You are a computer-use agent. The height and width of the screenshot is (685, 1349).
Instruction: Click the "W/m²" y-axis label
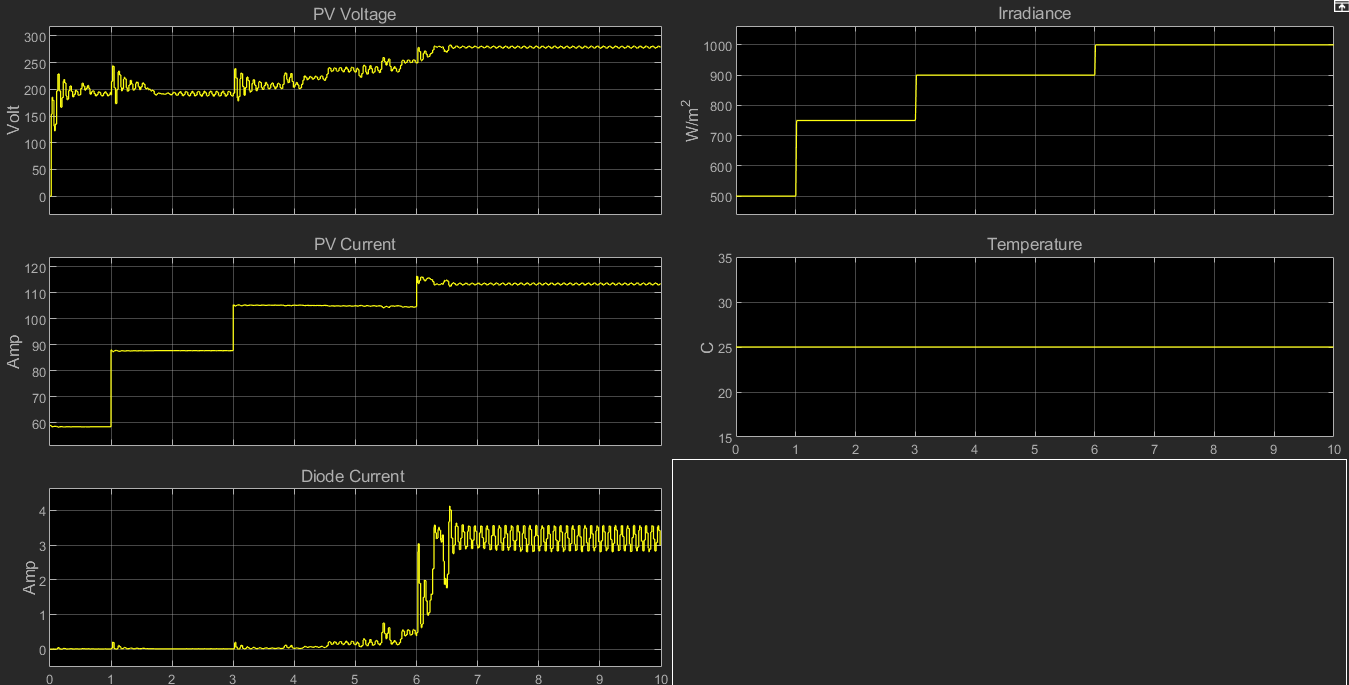point(690,120)
